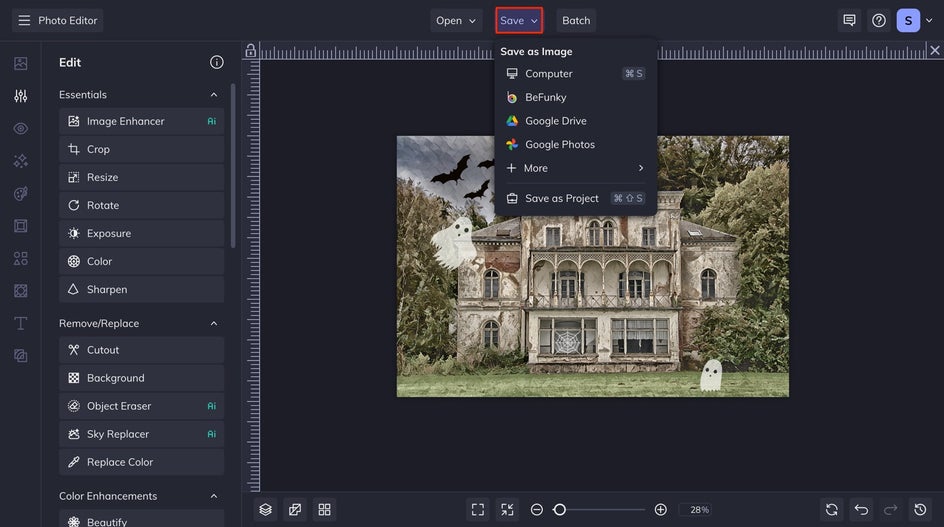Save image to BeFunky

(576, 97)
